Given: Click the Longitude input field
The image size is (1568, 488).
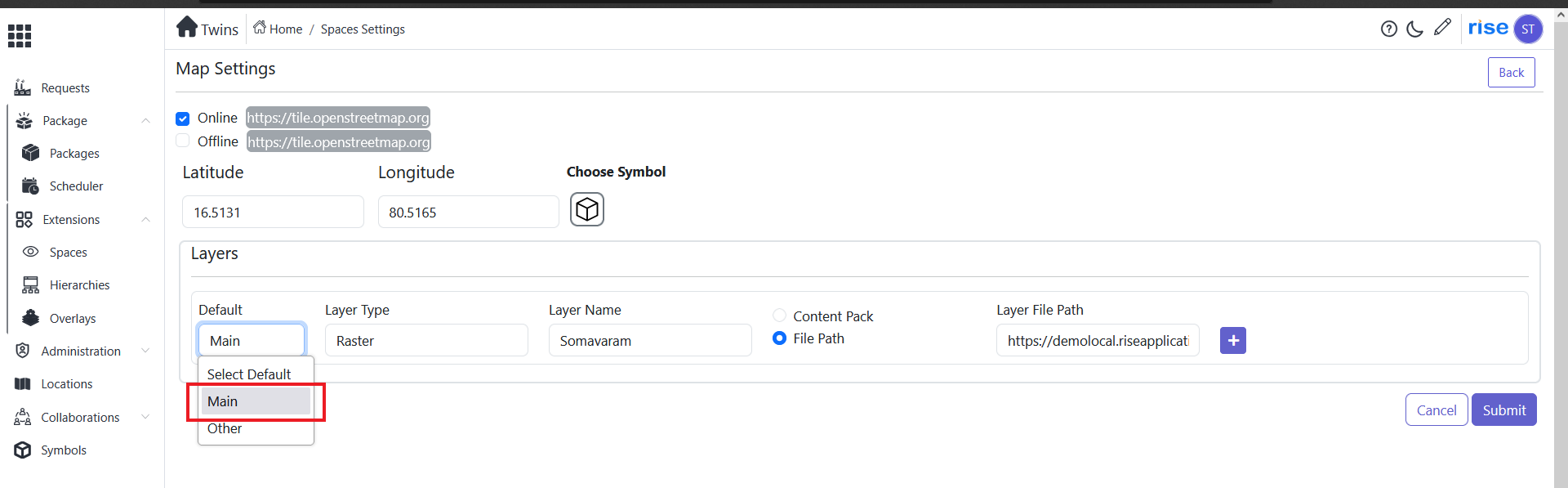Looking at the screenshot, I should 469,212.
